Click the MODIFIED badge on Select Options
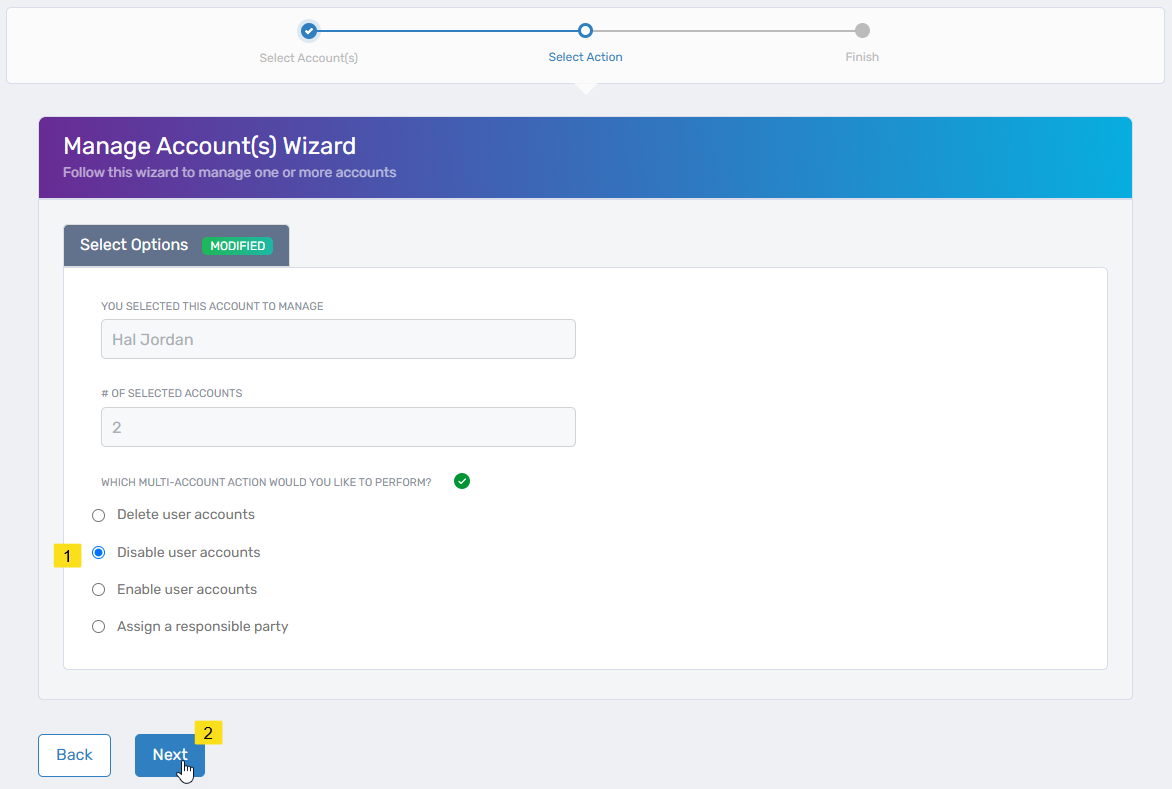The width and height of the screenshot is (1172, 789). (x=237, y=245)
